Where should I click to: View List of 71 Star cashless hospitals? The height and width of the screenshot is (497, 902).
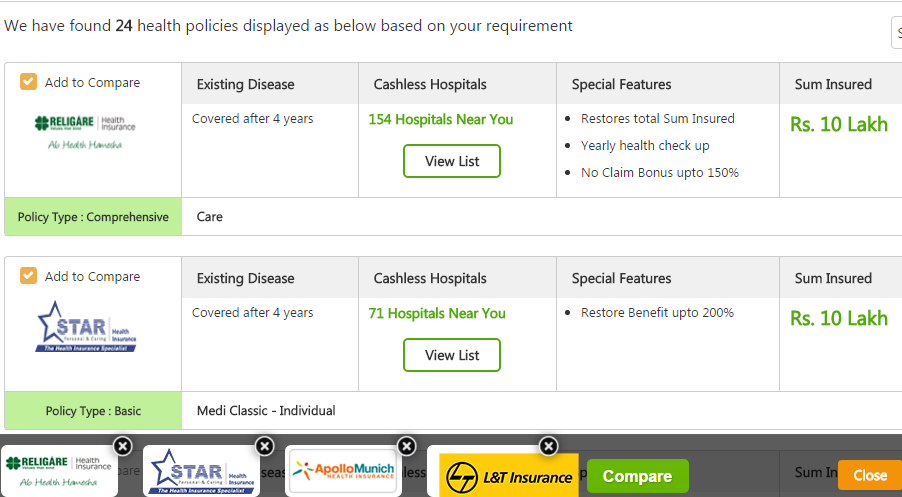point(452,355)
